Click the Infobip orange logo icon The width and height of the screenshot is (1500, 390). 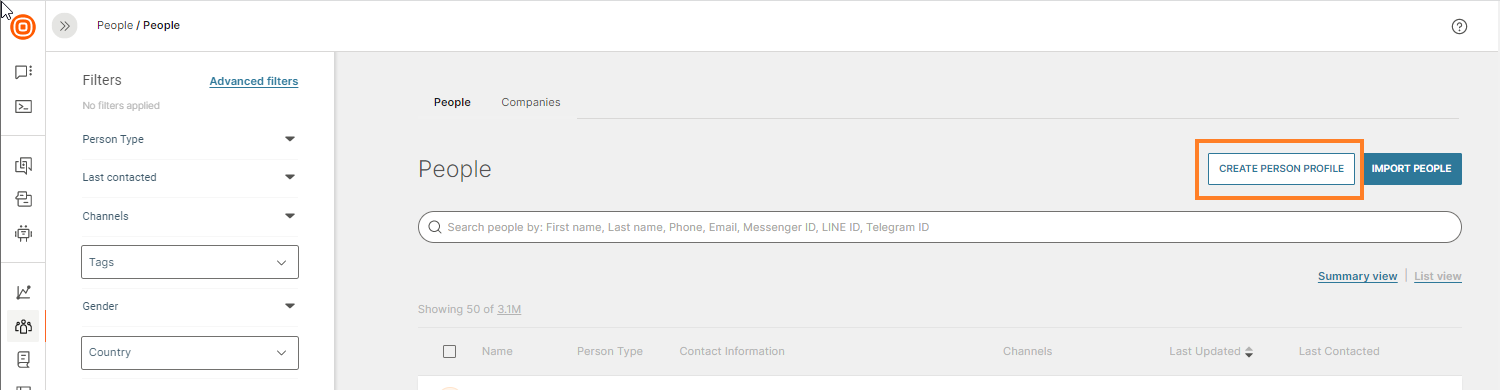pyautogui.click(x=23, y=27)
